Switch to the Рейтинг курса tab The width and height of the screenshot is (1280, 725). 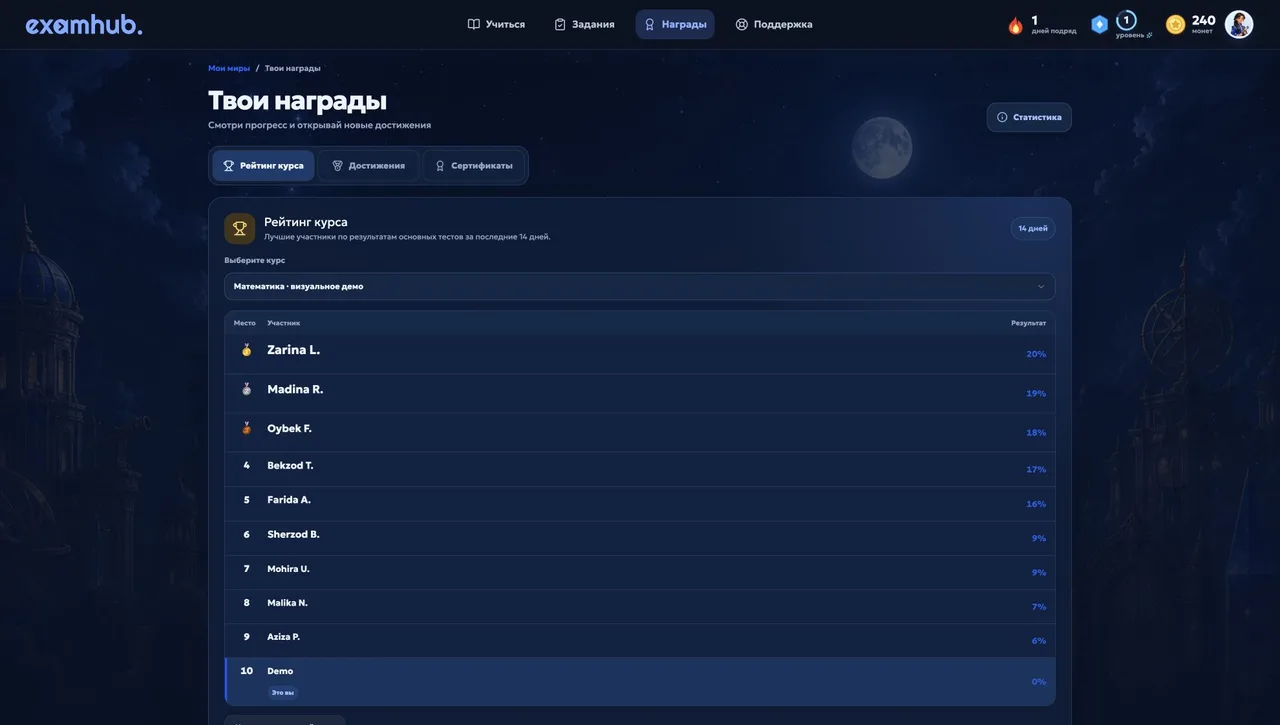(263, 165)
